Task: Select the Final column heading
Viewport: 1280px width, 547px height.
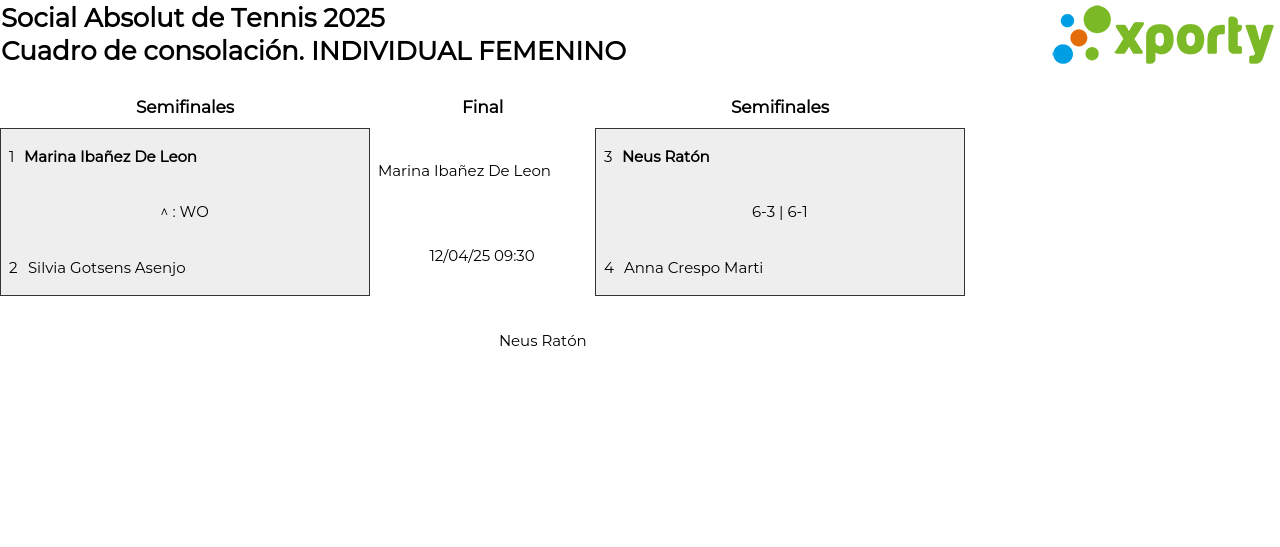Action: [x=482, y=107]
